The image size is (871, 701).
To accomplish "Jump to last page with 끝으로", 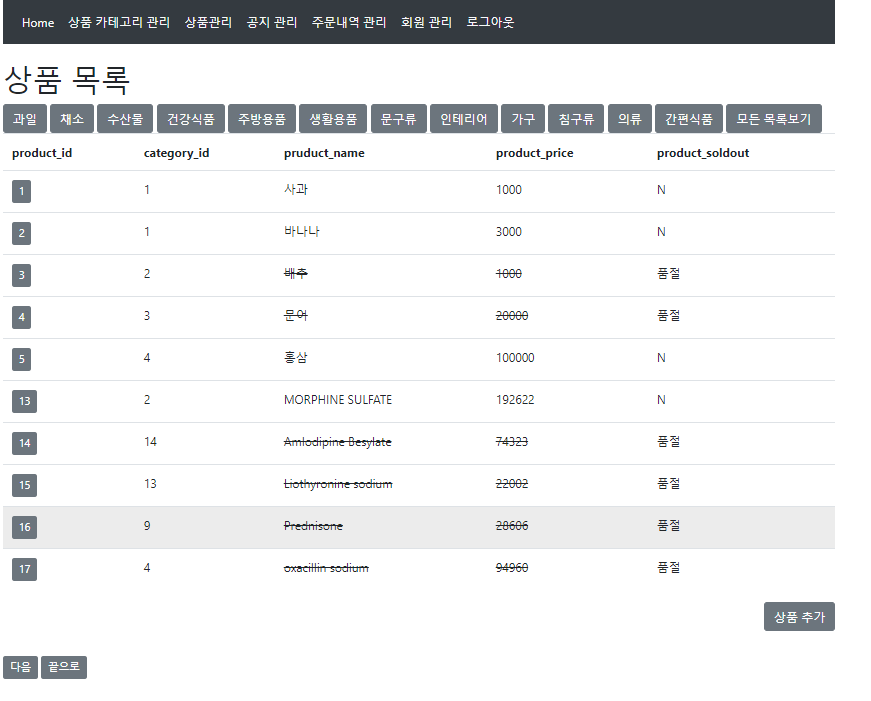I will 64,667.
